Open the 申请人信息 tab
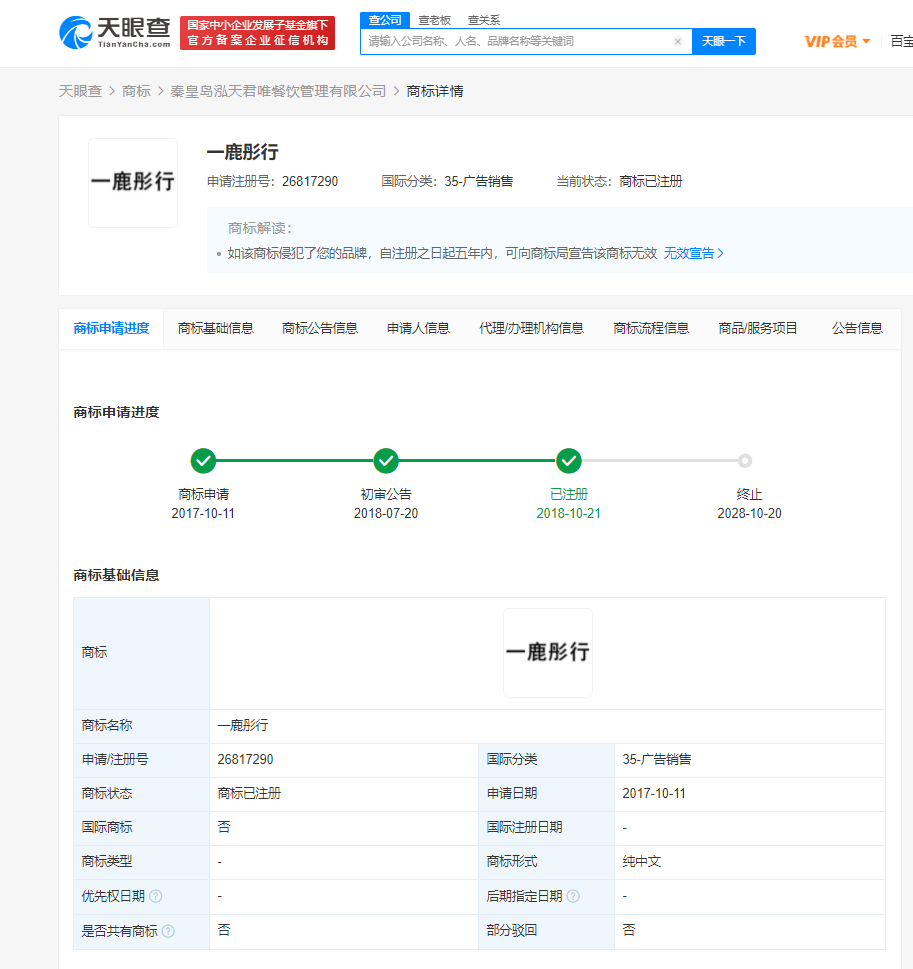913x969 pixels. point(417,328)
